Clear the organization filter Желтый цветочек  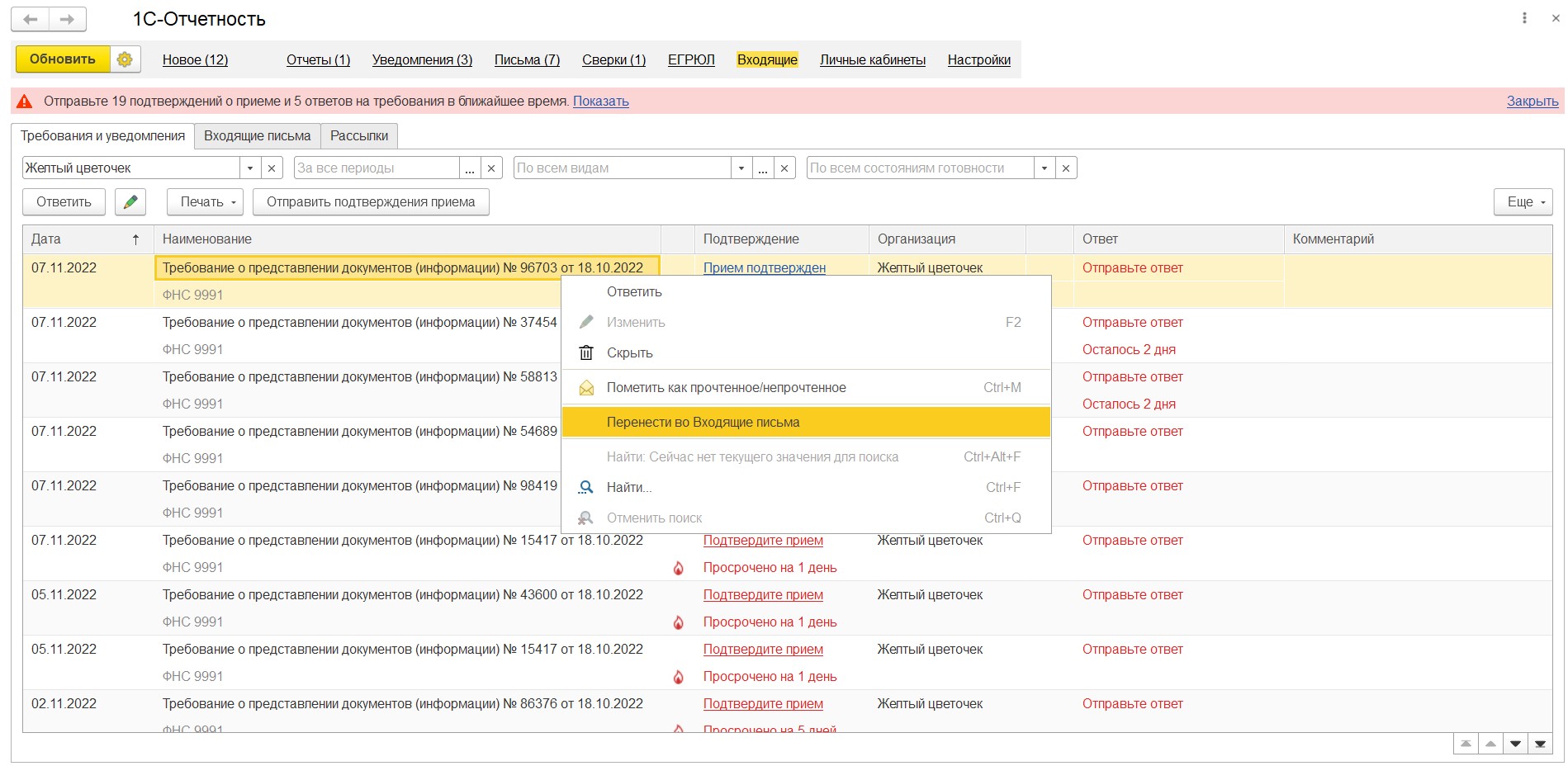[272, 168]
